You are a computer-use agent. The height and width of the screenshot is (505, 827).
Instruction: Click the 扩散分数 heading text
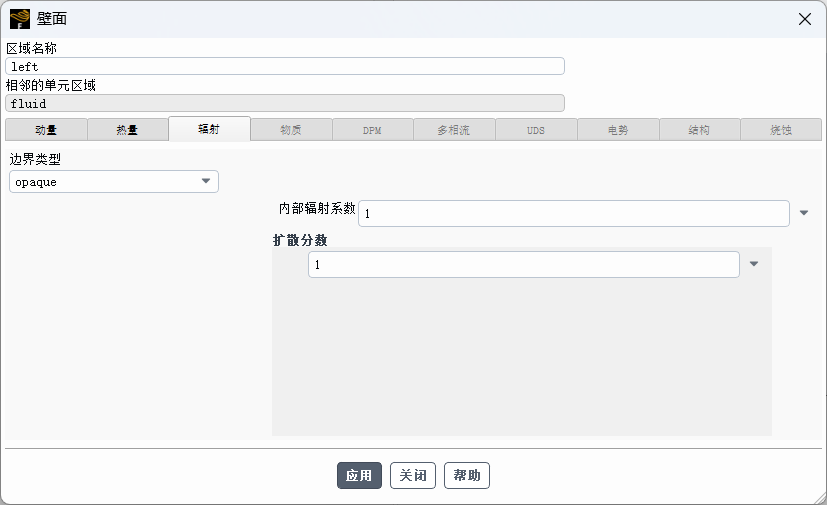(x=300, y=240)
